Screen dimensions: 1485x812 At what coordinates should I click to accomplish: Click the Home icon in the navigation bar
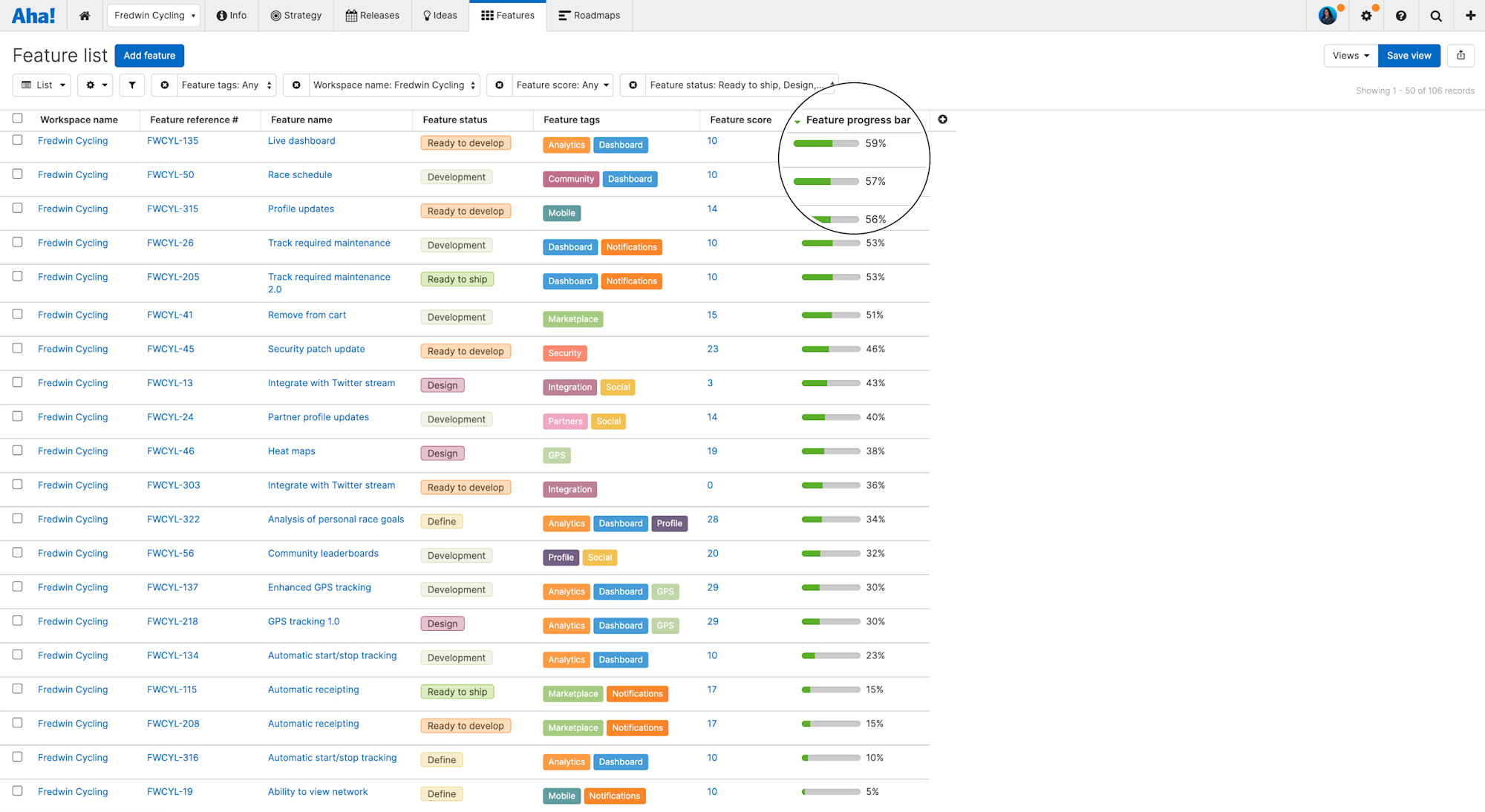(85, 15)
